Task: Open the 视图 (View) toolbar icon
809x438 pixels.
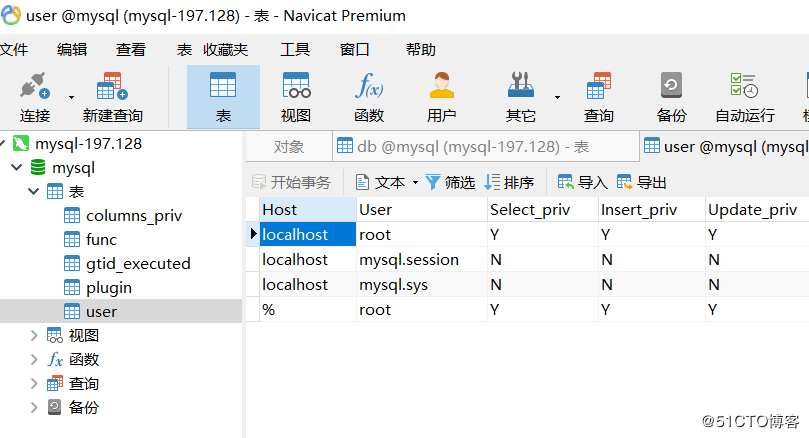Action: [296, 97]
